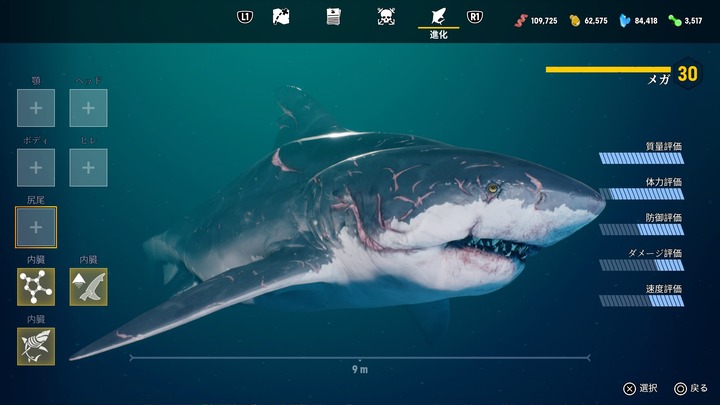Click the R1 shoulder button icon

coord(475,17)
